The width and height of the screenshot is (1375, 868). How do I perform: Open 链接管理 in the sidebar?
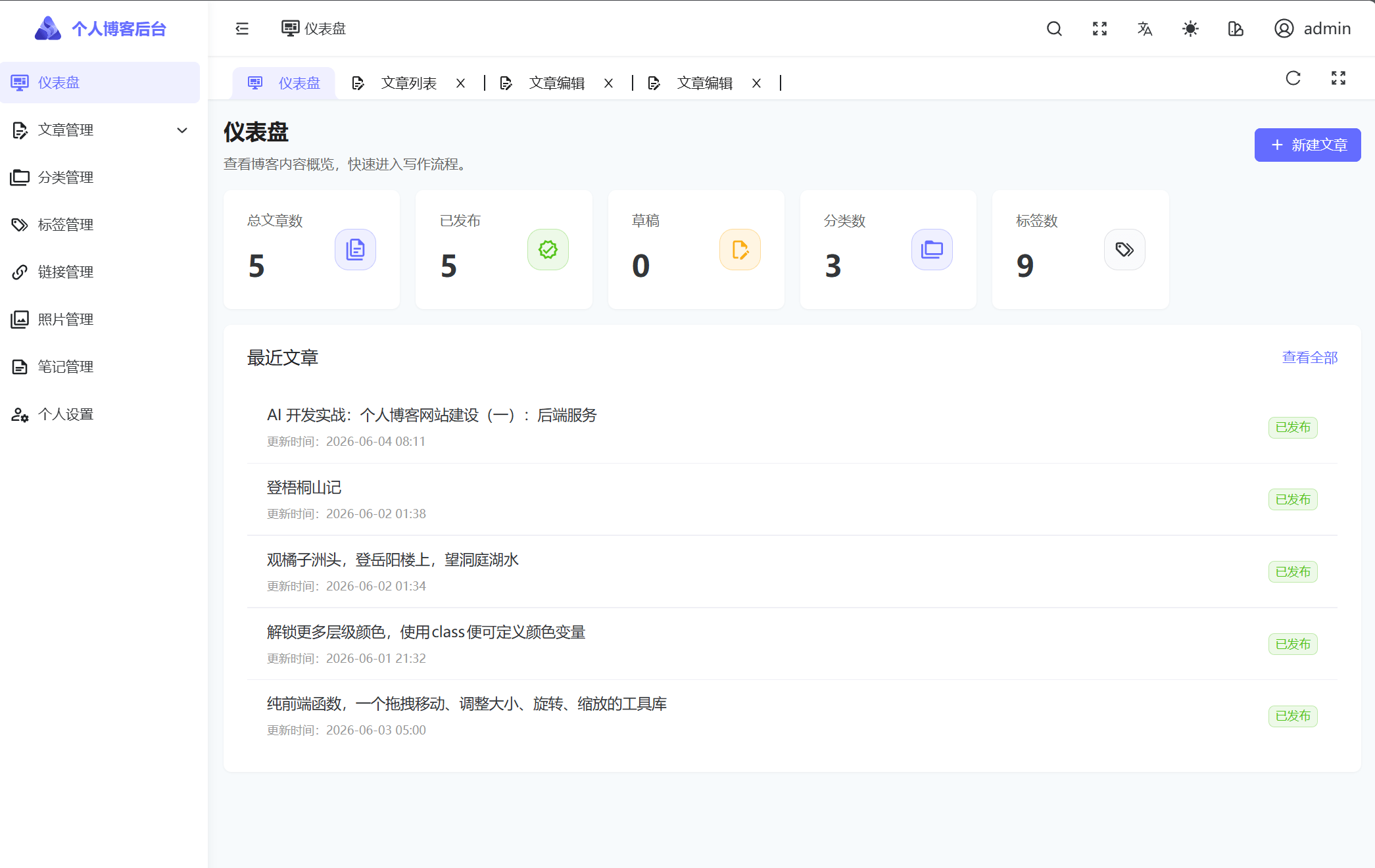pos(100,272)
